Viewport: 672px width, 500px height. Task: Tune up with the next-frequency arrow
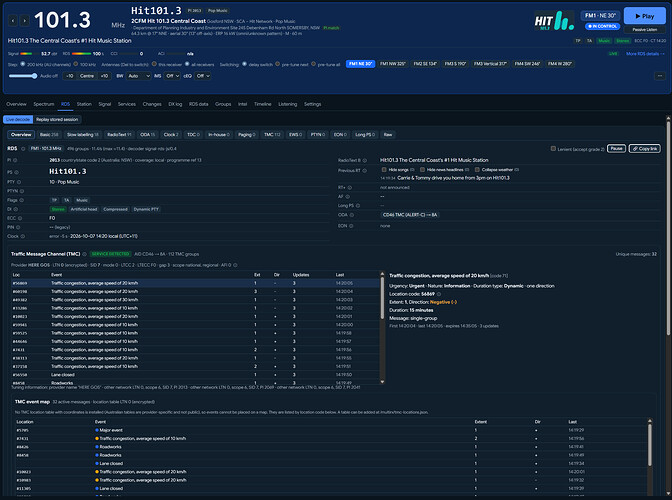[x=25, y=20]
